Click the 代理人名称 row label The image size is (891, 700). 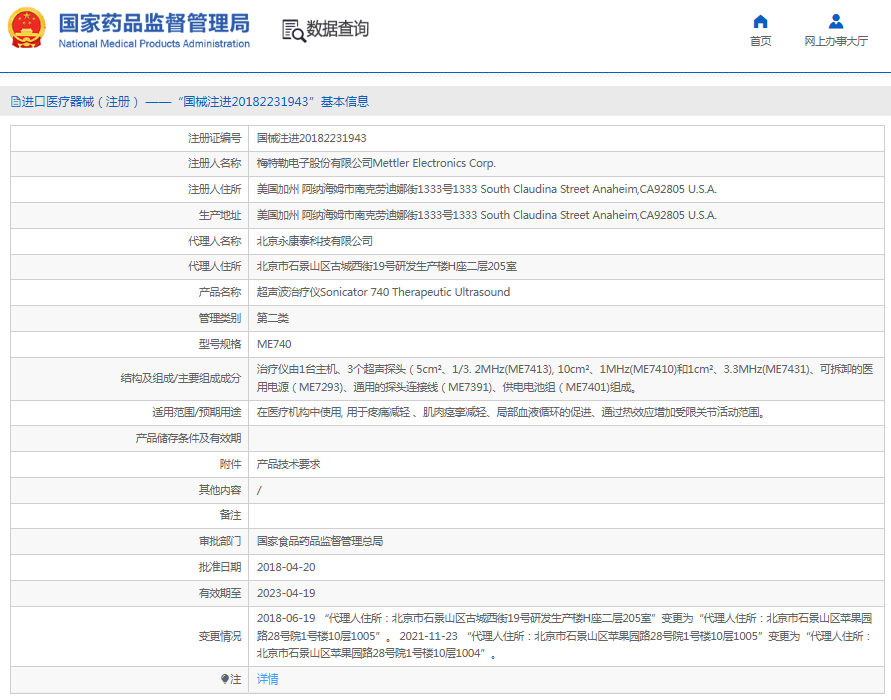coord(215,241)
